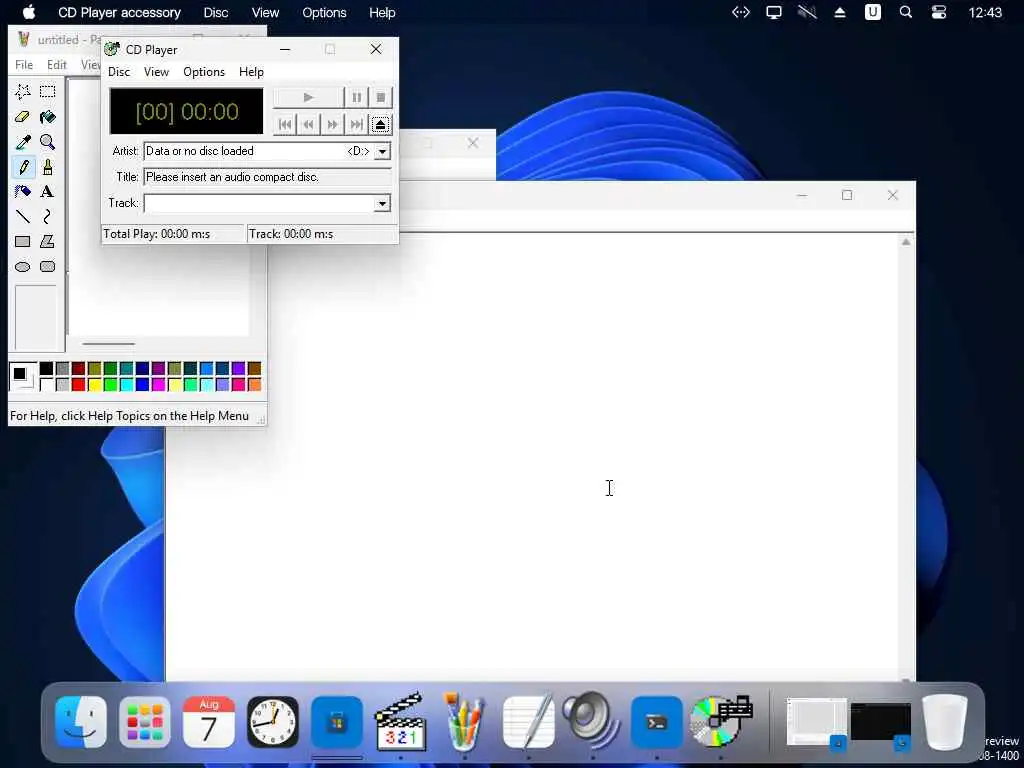Open the clapperboard media player dock icon

400,722
